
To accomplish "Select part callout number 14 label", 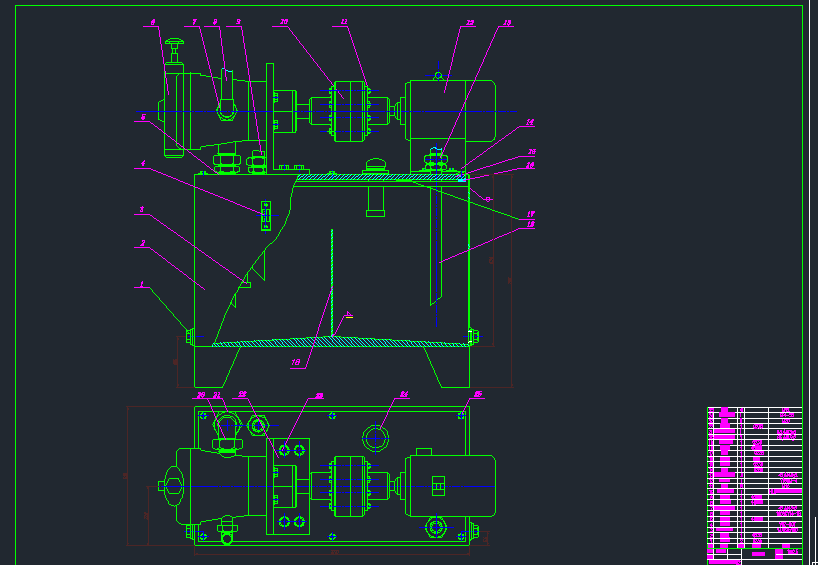I will pyautogui.click(x=530, y=123).
